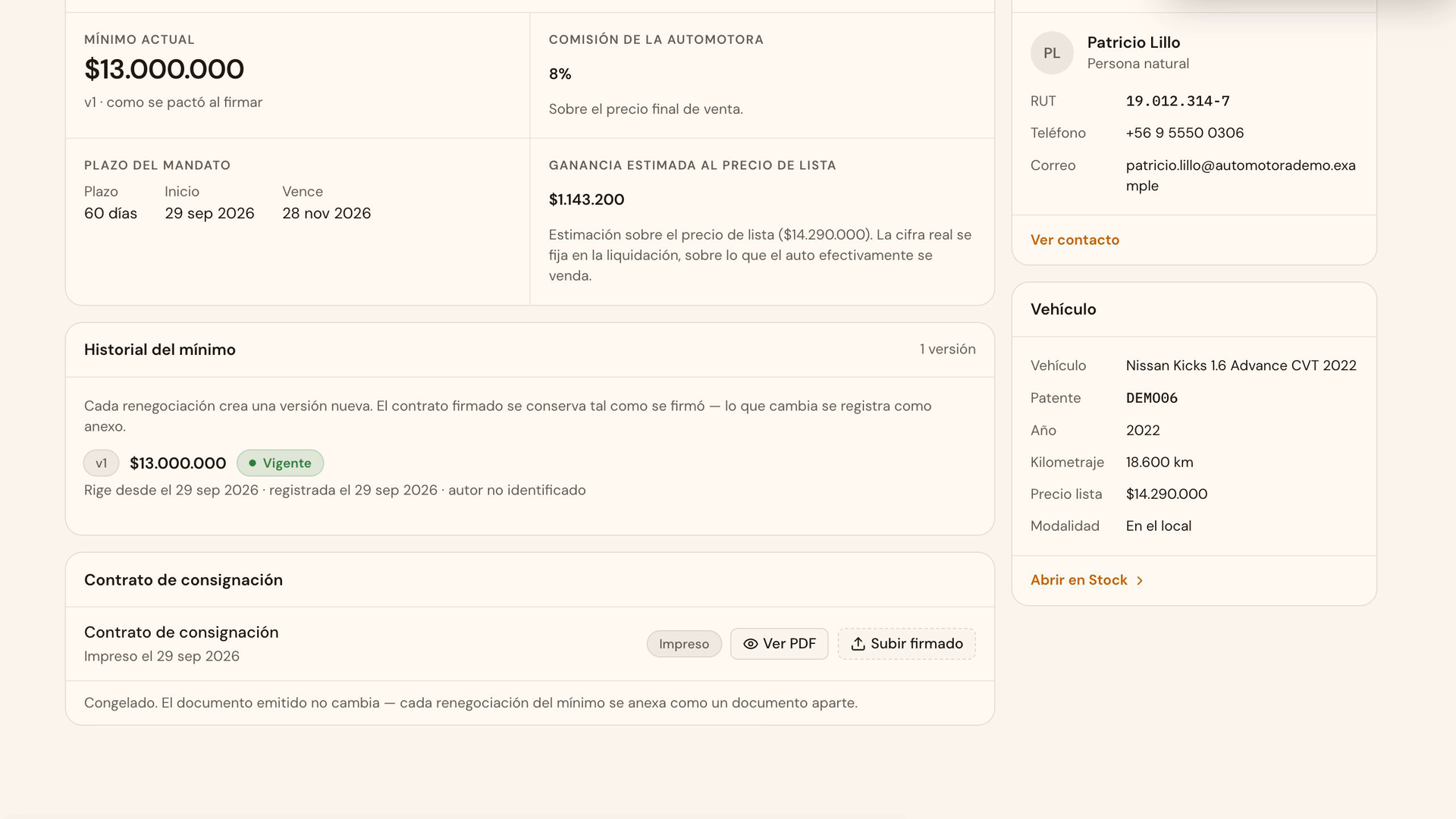Click the phone number +56 9 5550 0306

coord(1185,133)
